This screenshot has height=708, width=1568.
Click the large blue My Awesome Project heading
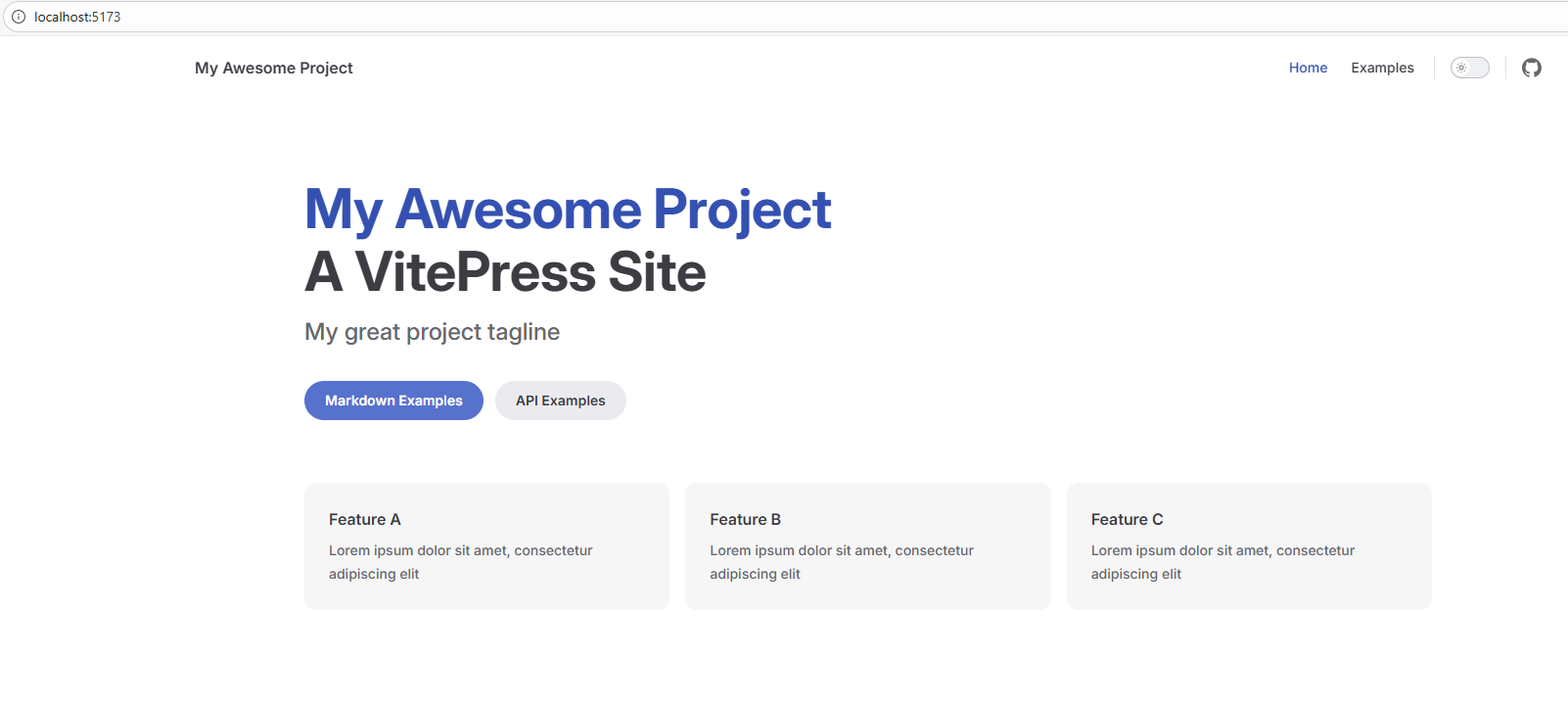coord(568,210)
